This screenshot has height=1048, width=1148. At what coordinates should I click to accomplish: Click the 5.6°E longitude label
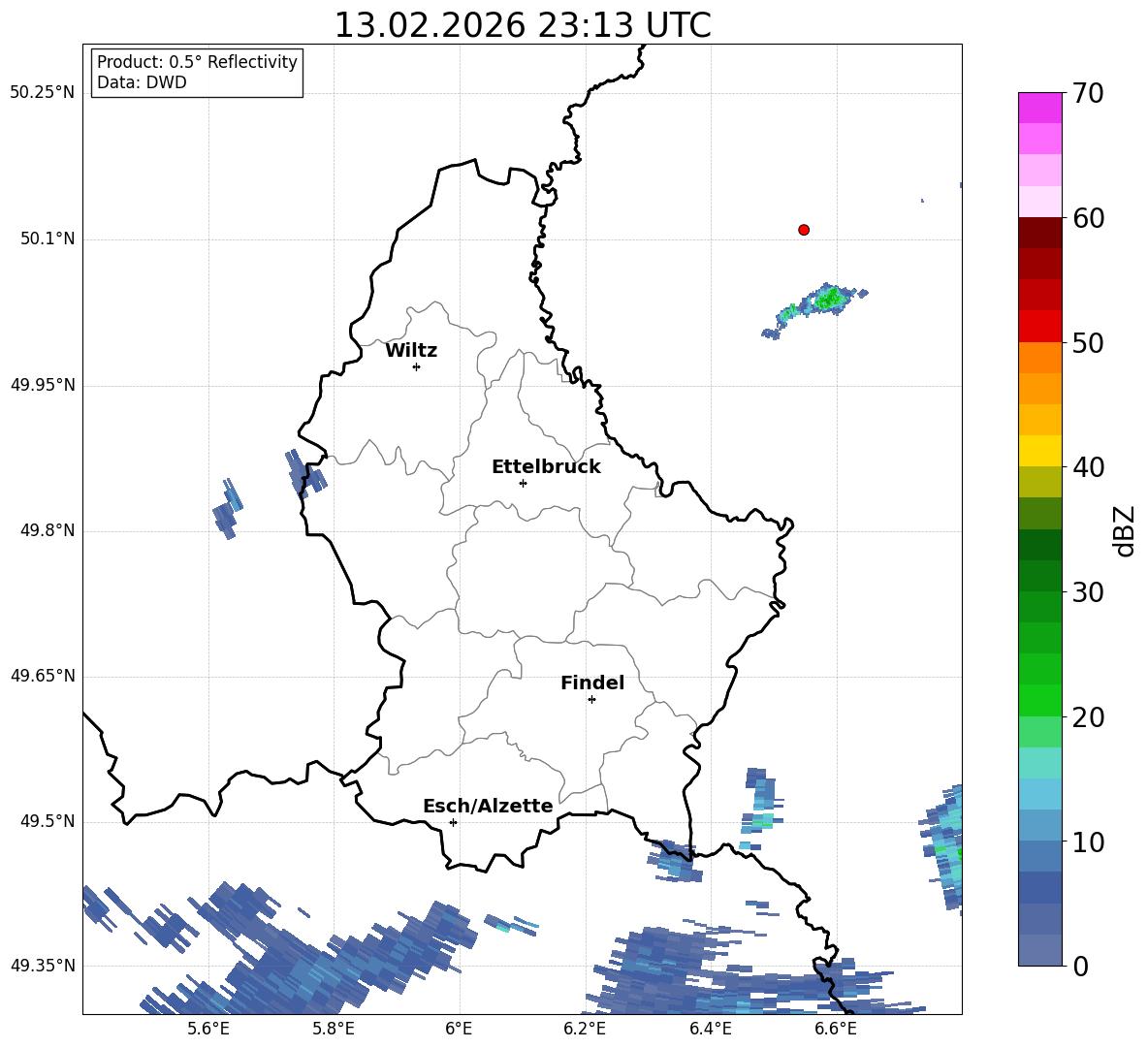click(208, 1029)
